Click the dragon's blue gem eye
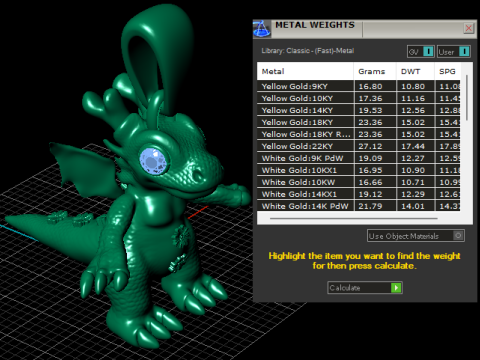480x360 pixels. (x=154, y=161)
